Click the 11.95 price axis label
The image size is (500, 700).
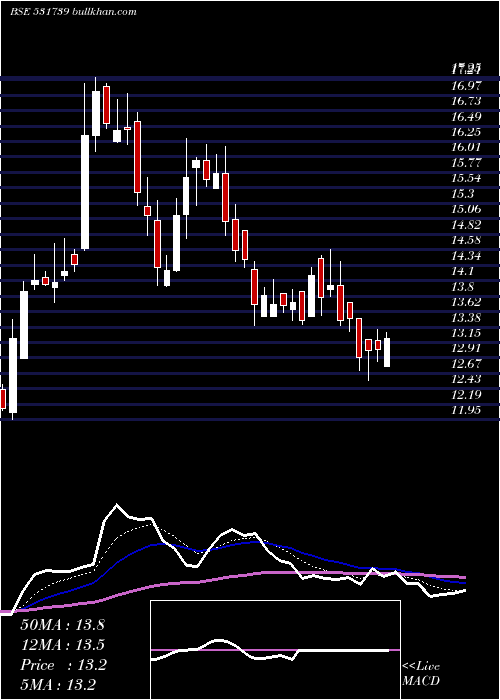tap(467, 409)
